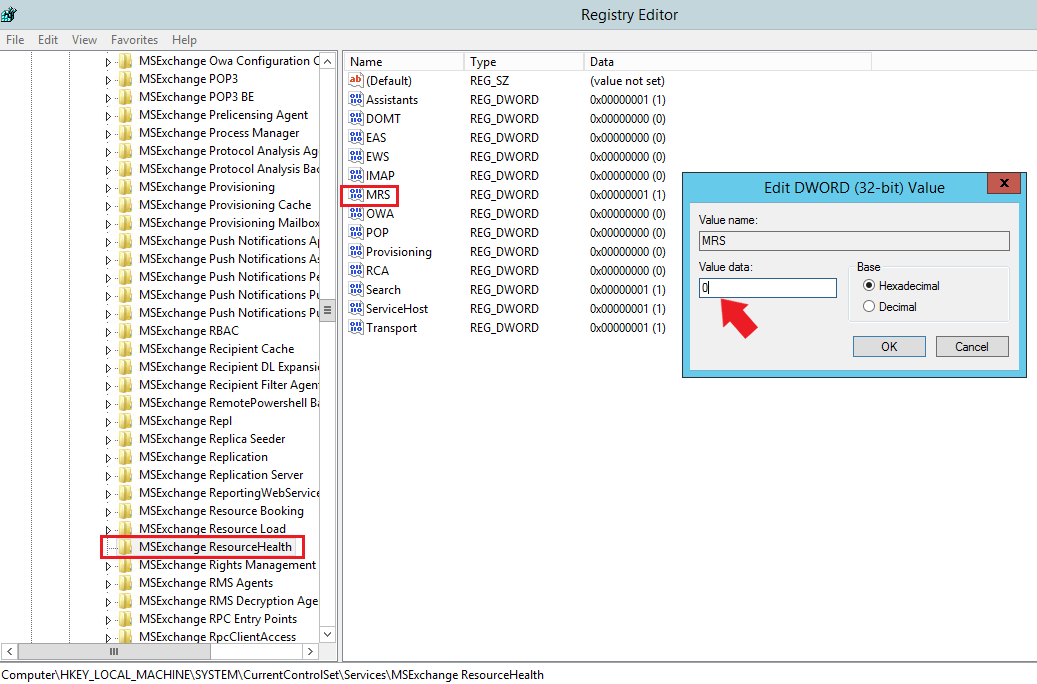Image resolution: width=1037 pixels, height=684 pixels.
Task: Cancel the Edit DWORD dialog
Action: pos(972,347)
